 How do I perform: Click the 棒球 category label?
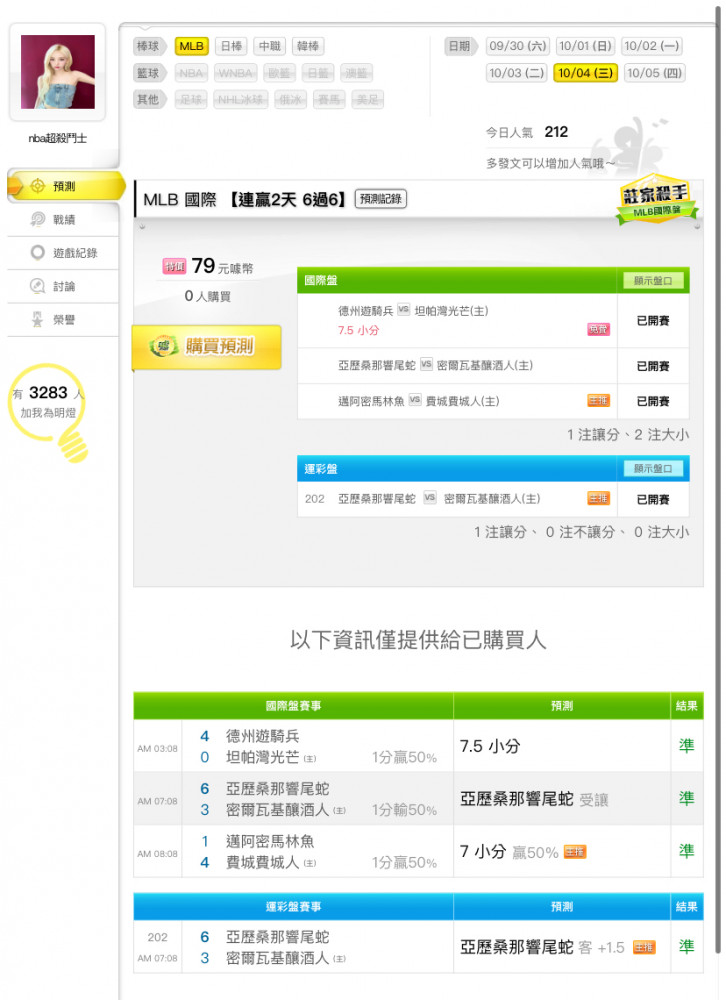pyautogui.click(x=149, y=46)
